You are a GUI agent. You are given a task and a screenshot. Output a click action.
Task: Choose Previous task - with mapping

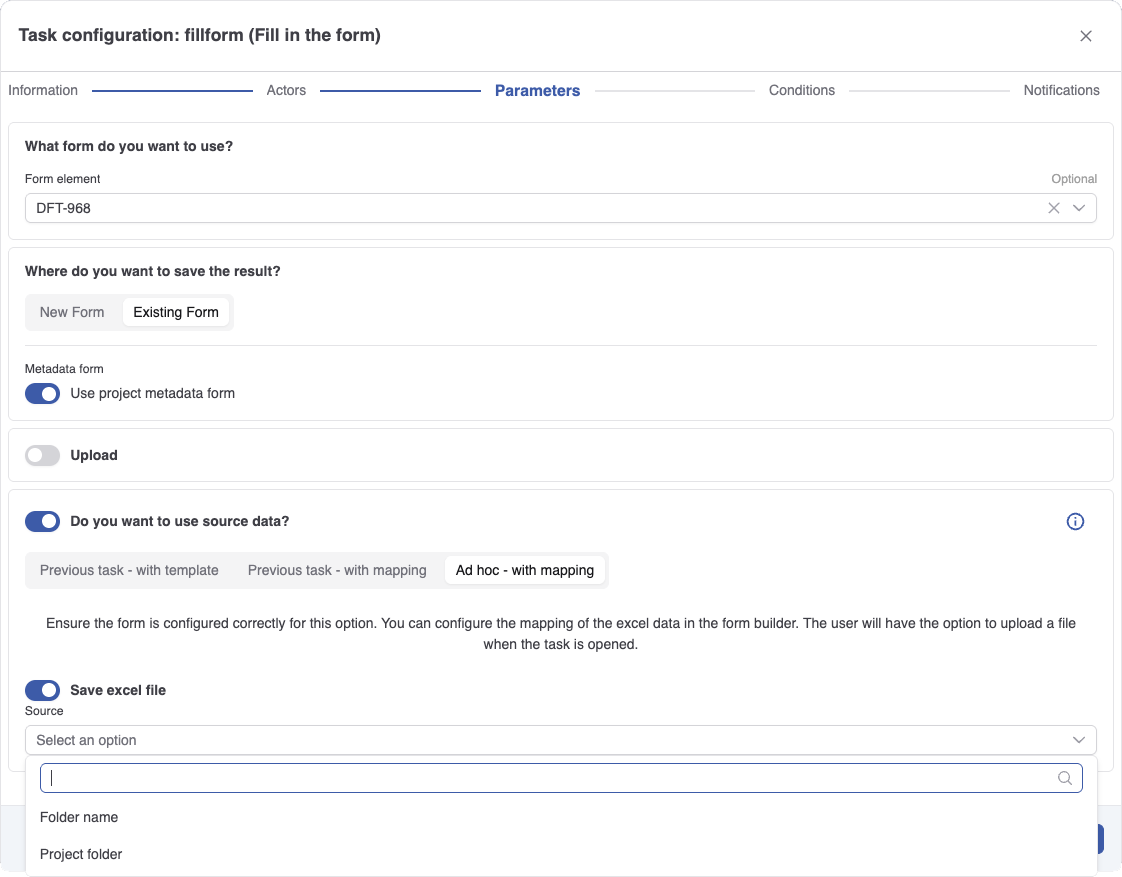pos(337,570)
